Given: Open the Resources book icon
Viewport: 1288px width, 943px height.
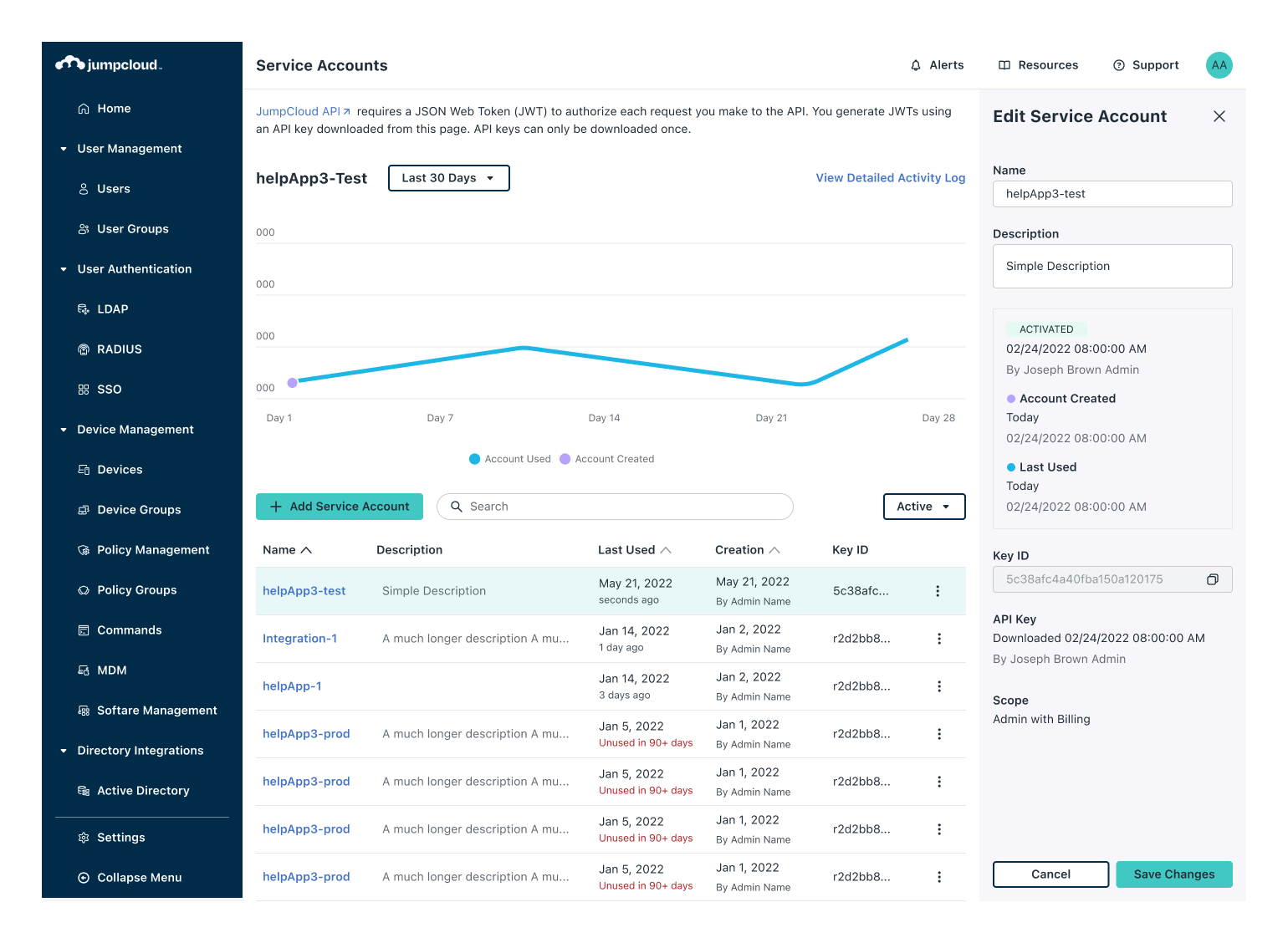Looking at the screenshot, I should point(1004,65).
